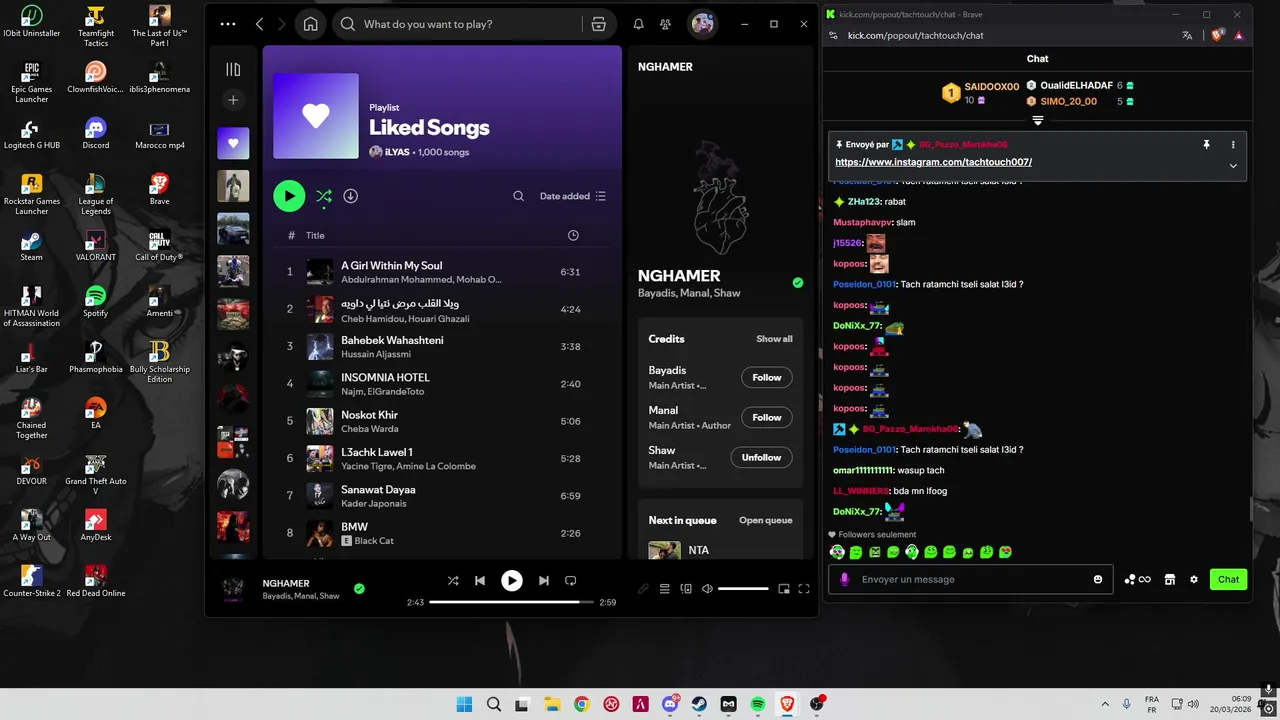Open the Browse icon beside search bar
This screenshot has height=720, width=1280.
(599, 24)
